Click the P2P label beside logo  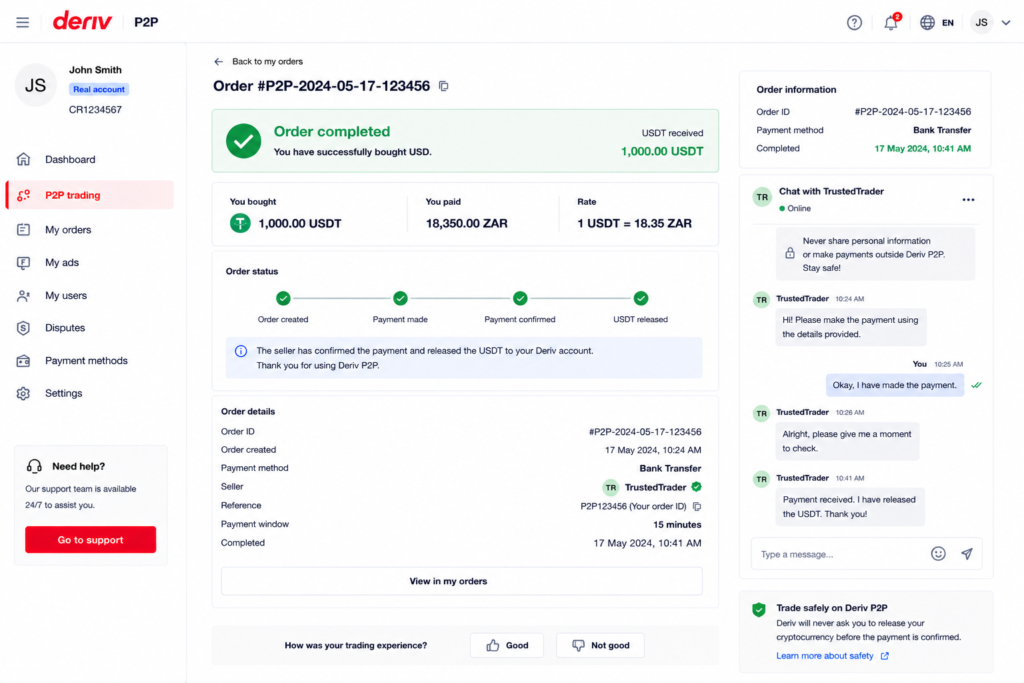coord(146,22)
